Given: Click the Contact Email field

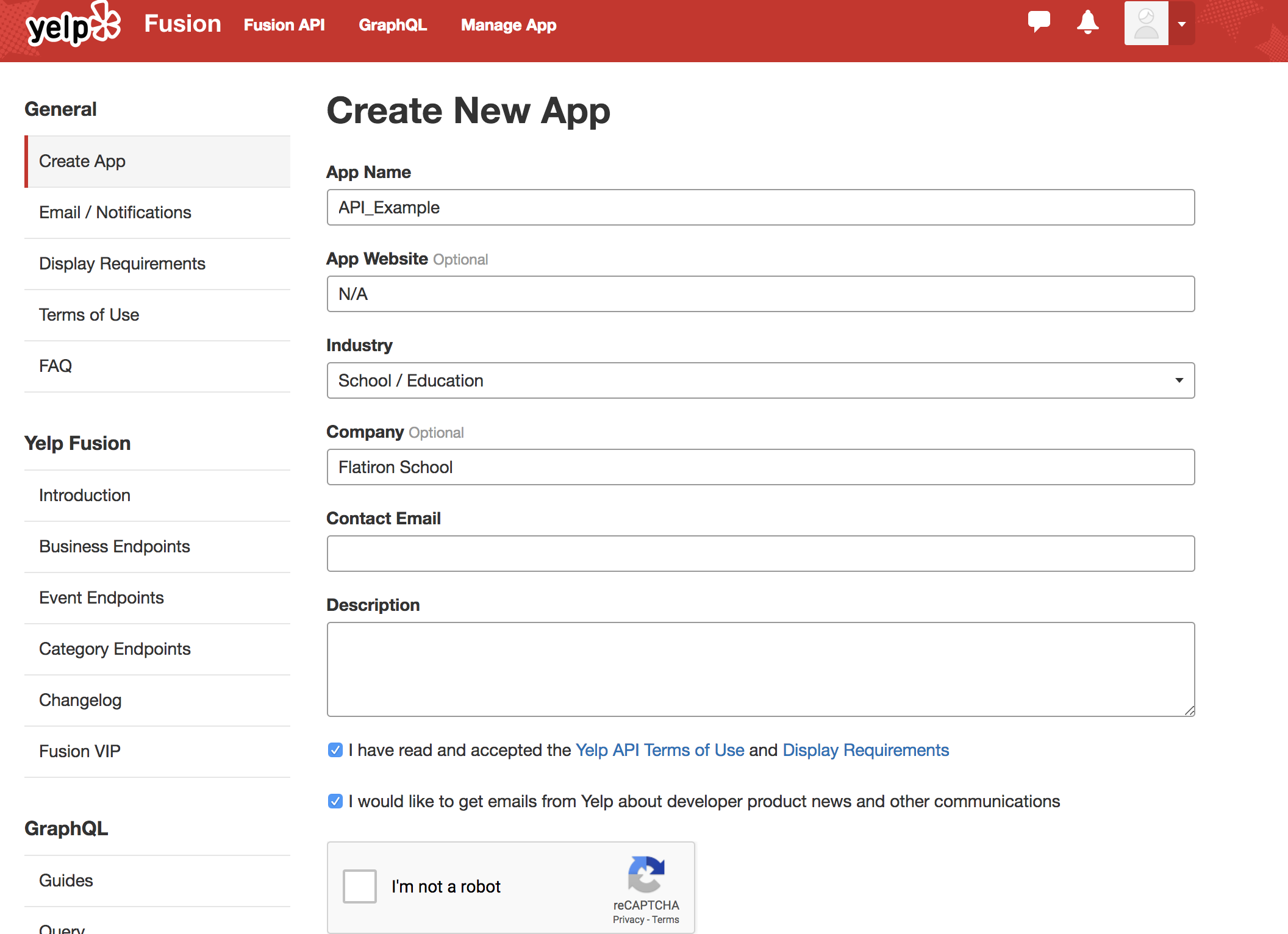Looking at the screenshot, I should click(x=760, y=554).
